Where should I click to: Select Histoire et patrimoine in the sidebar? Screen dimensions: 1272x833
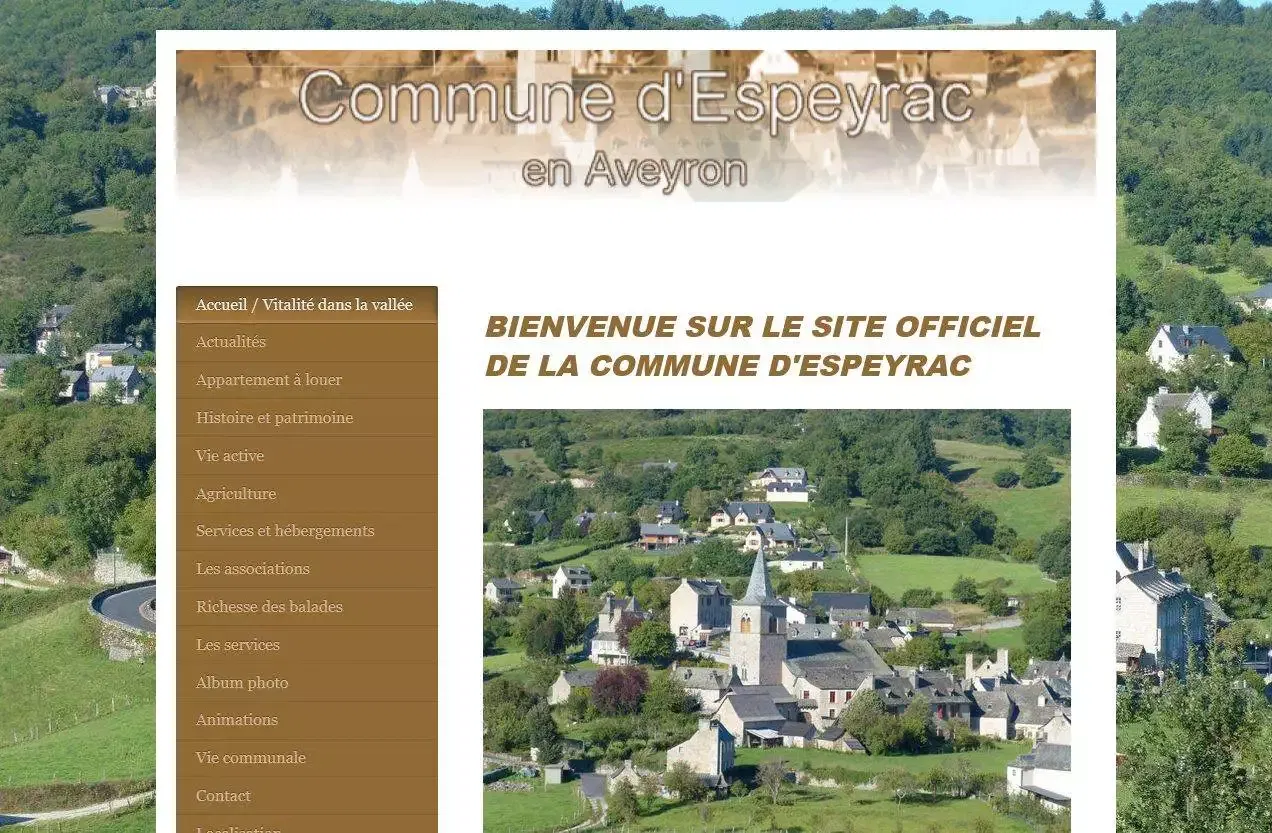click(274, 418)
